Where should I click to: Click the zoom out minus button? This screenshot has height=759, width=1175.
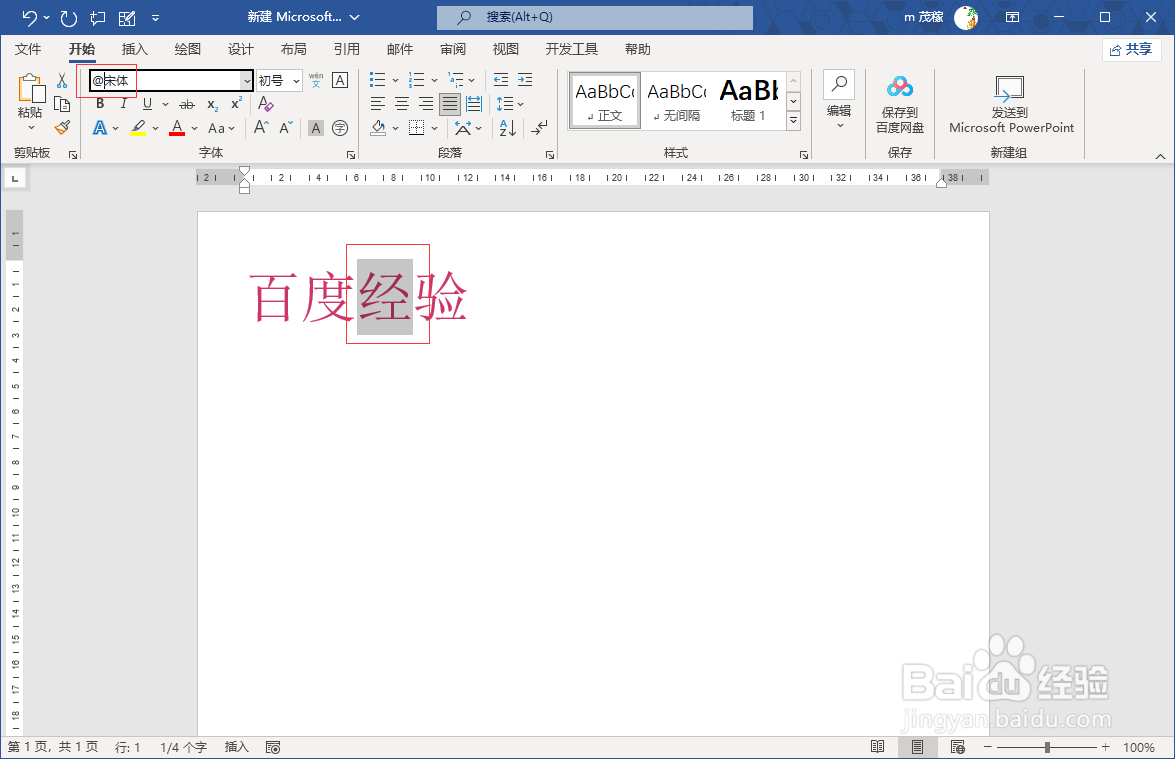(988, 747)
